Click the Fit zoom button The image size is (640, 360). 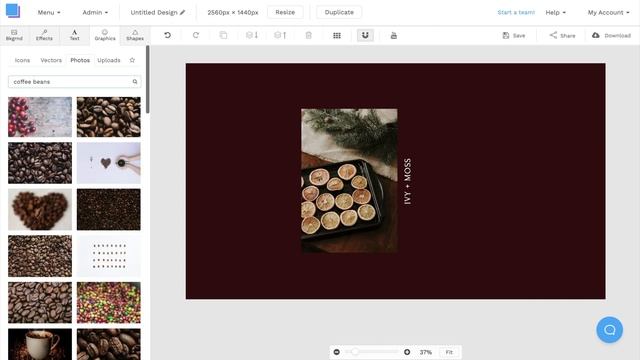coord(449,352)
